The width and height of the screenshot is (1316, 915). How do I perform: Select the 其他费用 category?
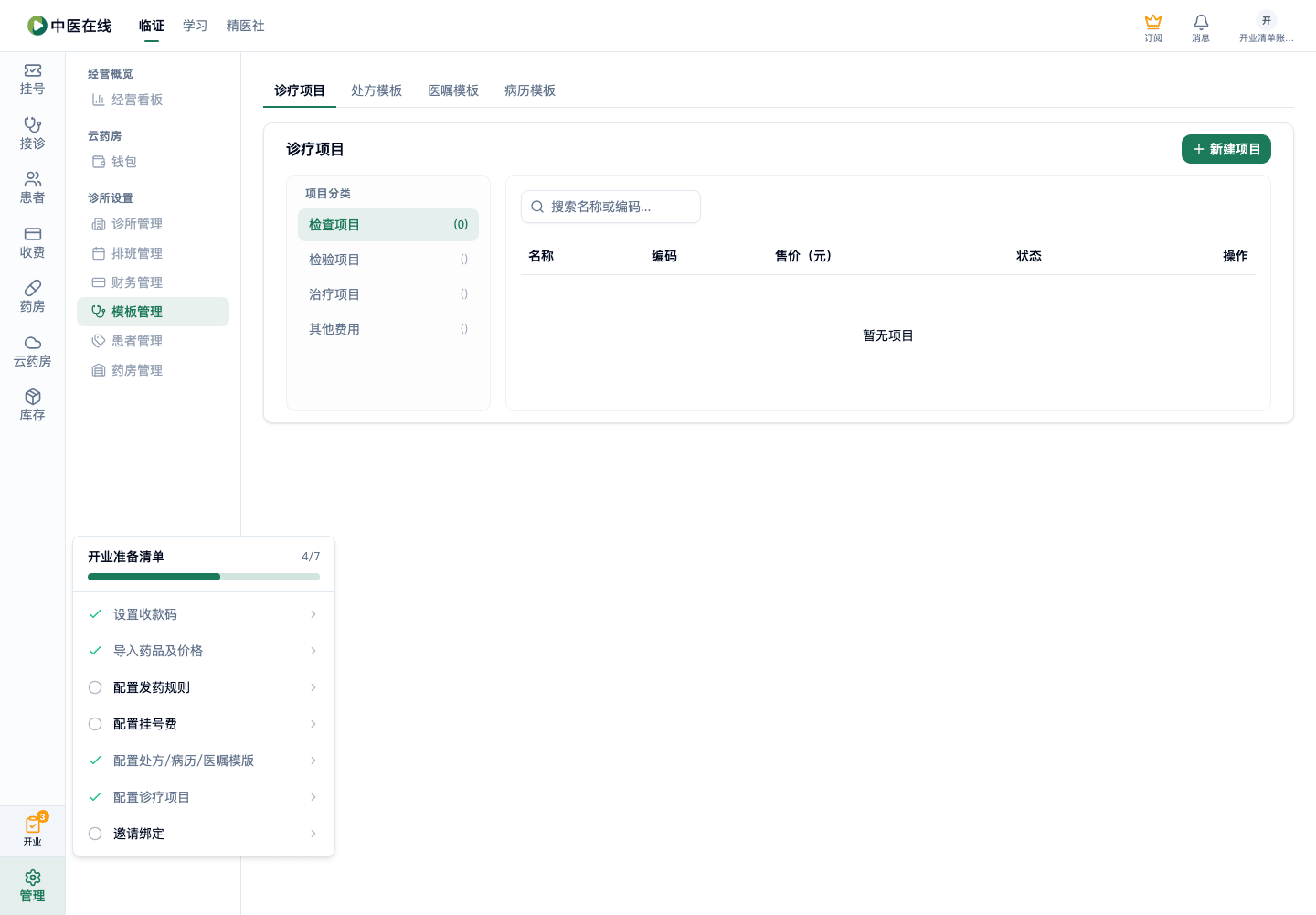pyautogui.click(x=388, y=329)
